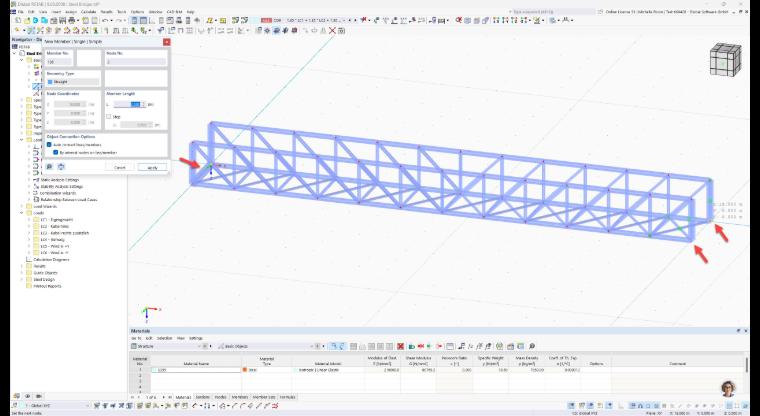Screen dimensions: 760x416
Task: Expand the Results folder node
Action: click(22, 266)
